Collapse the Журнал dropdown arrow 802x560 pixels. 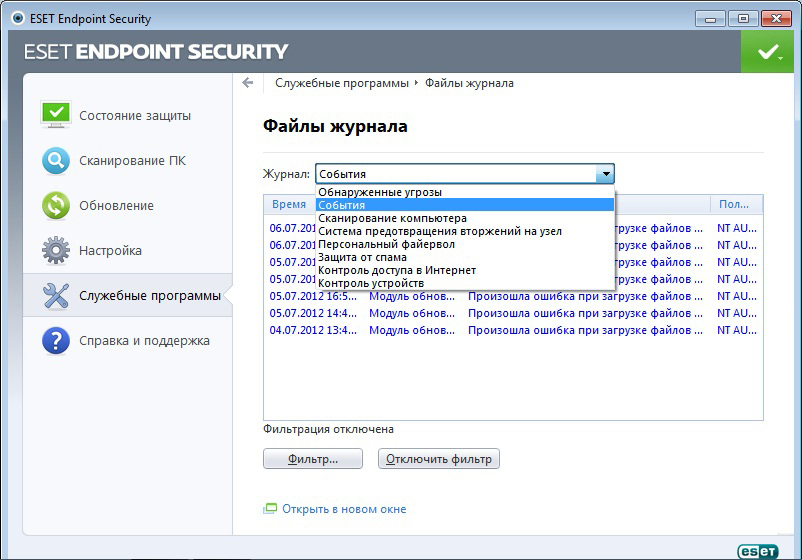pyautogui.click(x=604, y=174)
